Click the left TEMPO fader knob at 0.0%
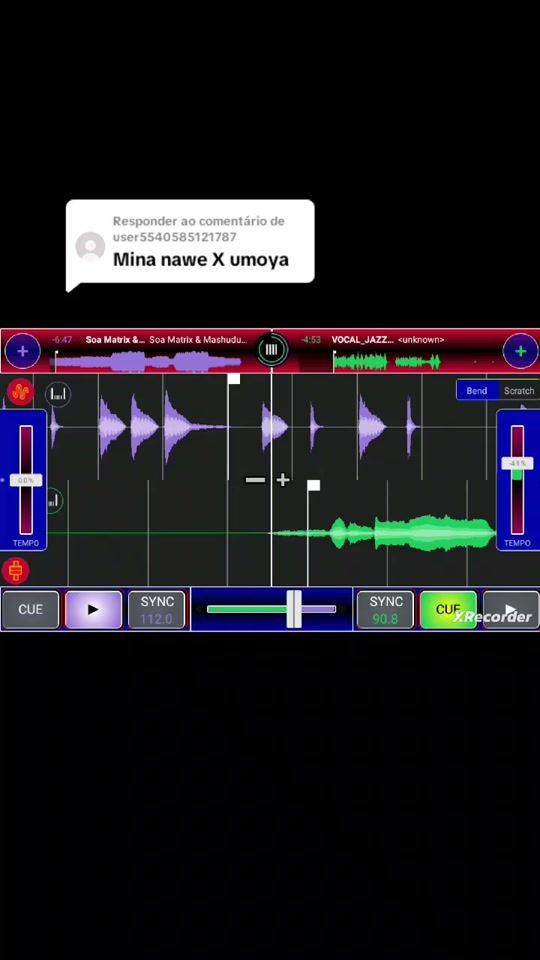Image resolution: width=540 pixels, height=960 pixels. point(26,481)
